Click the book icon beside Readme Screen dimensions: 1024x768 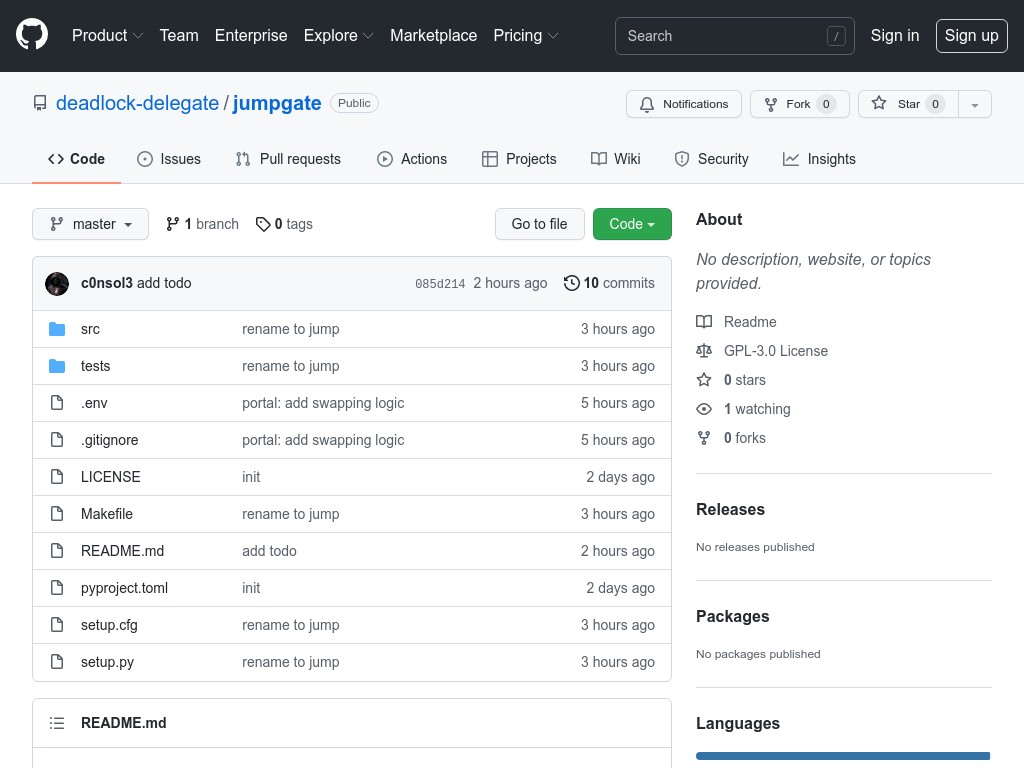[x=704, y=322]
